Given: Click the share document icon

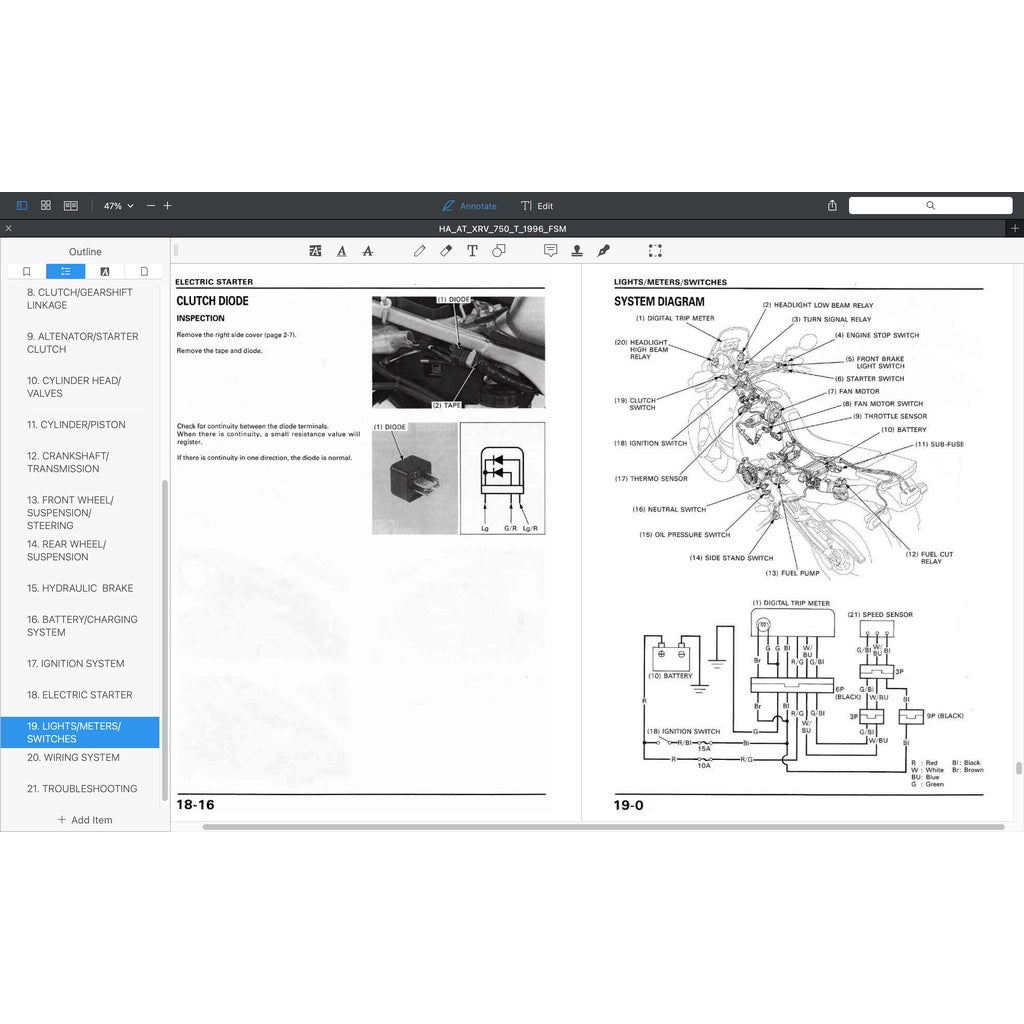Looking at the screenshot, I should (x=832, y=206).
